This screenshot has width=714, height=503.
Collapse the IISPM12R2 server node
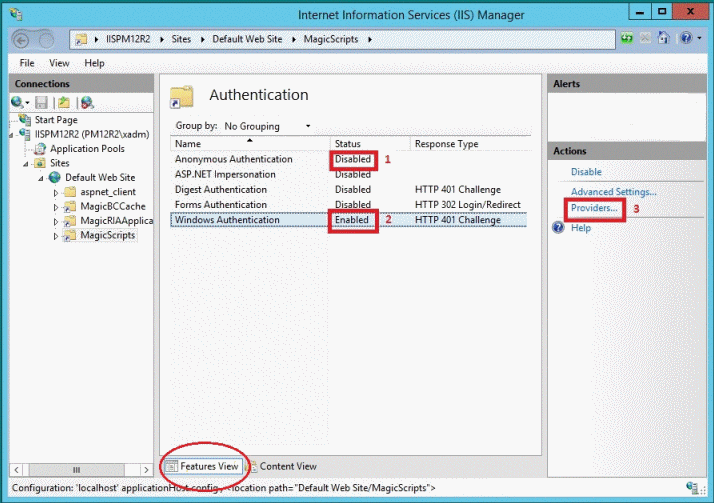pyautogui.click(x=11, y=135)
